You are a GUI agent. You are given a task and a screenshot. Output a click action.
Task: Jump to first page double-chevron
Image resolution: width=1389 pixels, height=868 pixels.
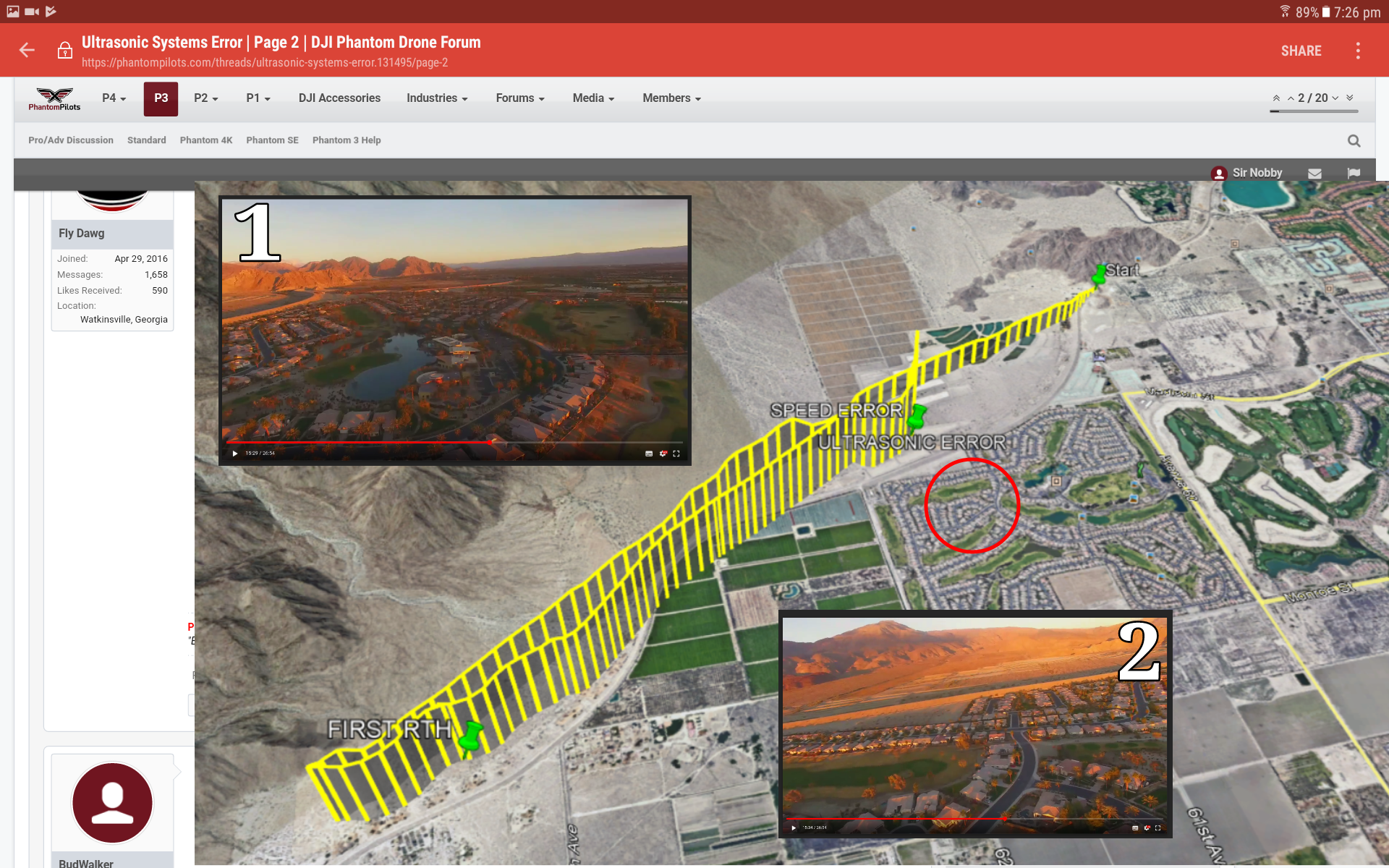(1276, 98)
